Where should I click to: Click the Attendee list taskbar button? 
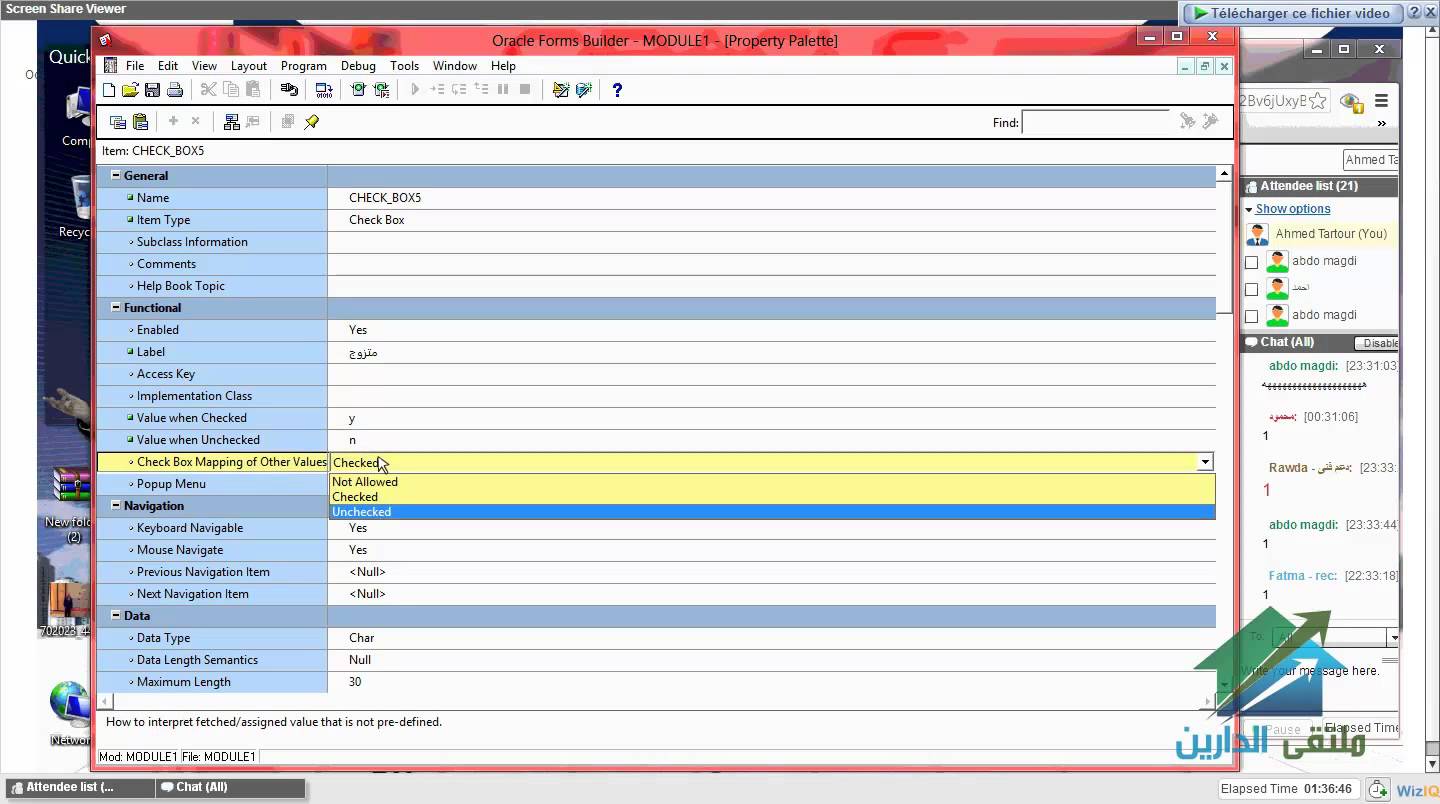click(80, 788)
